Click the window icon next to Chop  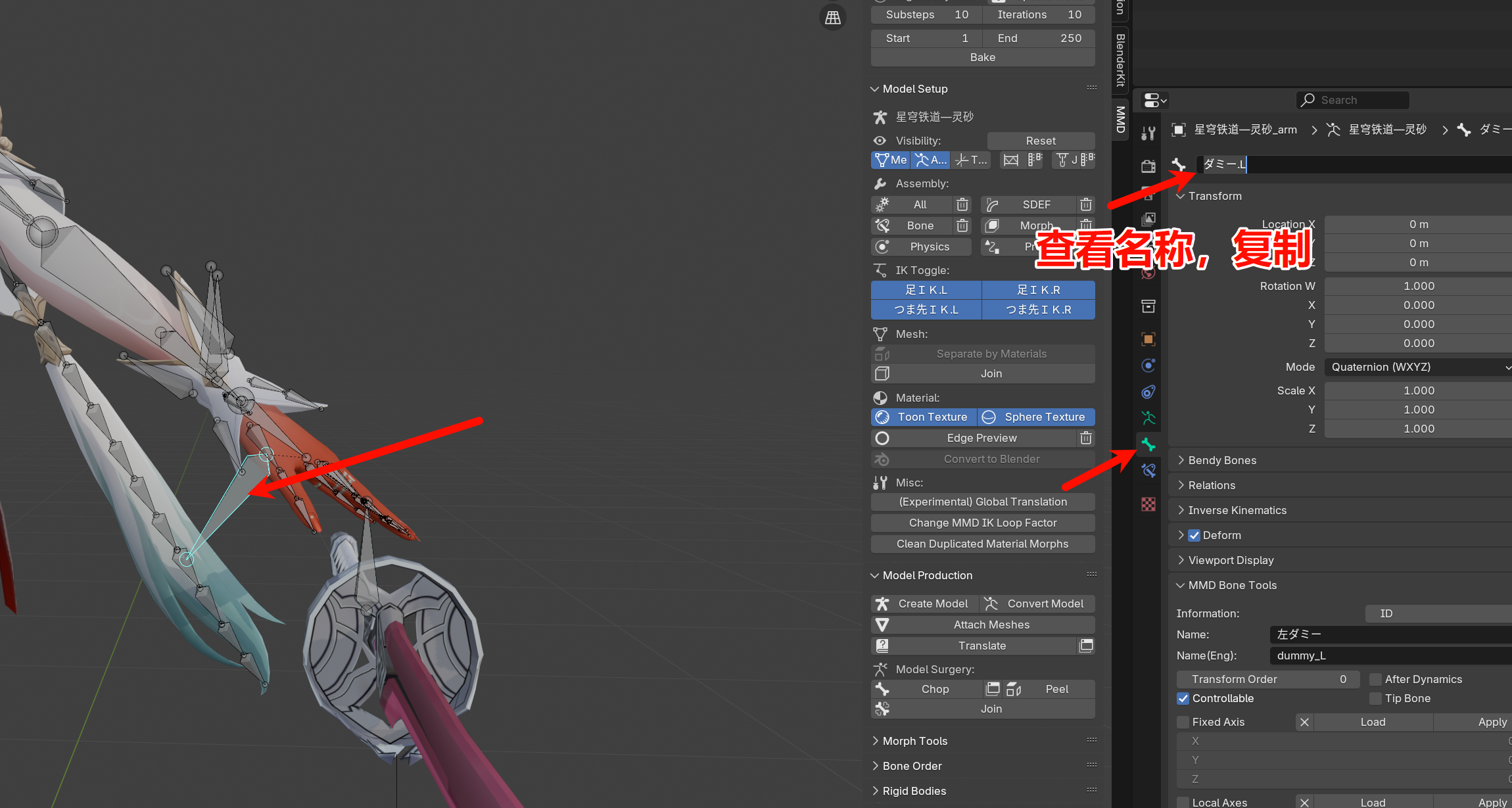coord(993,689)
